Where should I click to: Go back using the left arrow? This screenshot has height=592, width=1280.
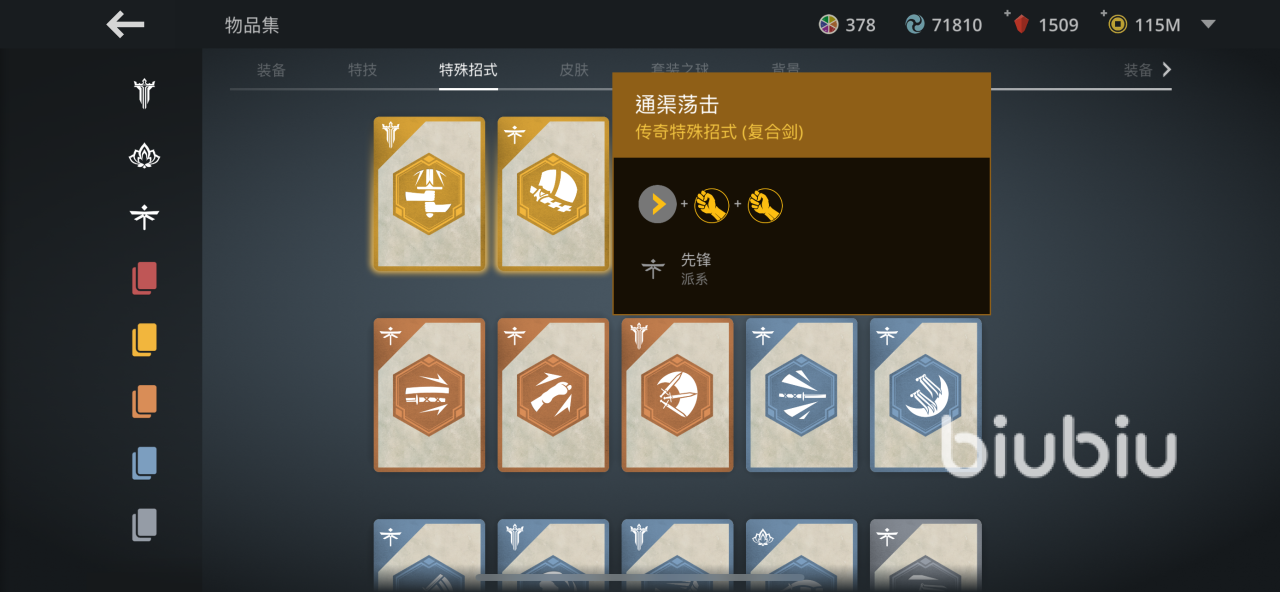(126, 25)
